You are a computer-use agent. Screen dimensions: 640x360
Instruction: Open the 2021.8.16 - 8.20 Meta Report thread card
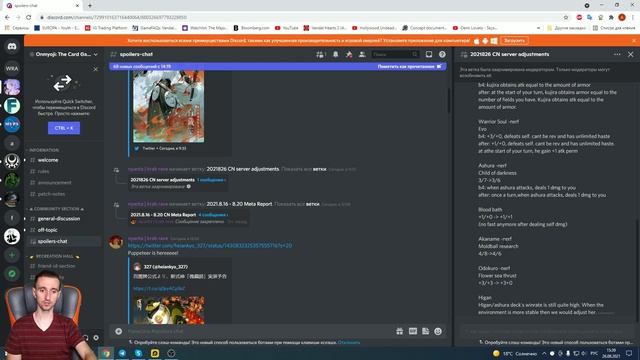tap(188, 218)
